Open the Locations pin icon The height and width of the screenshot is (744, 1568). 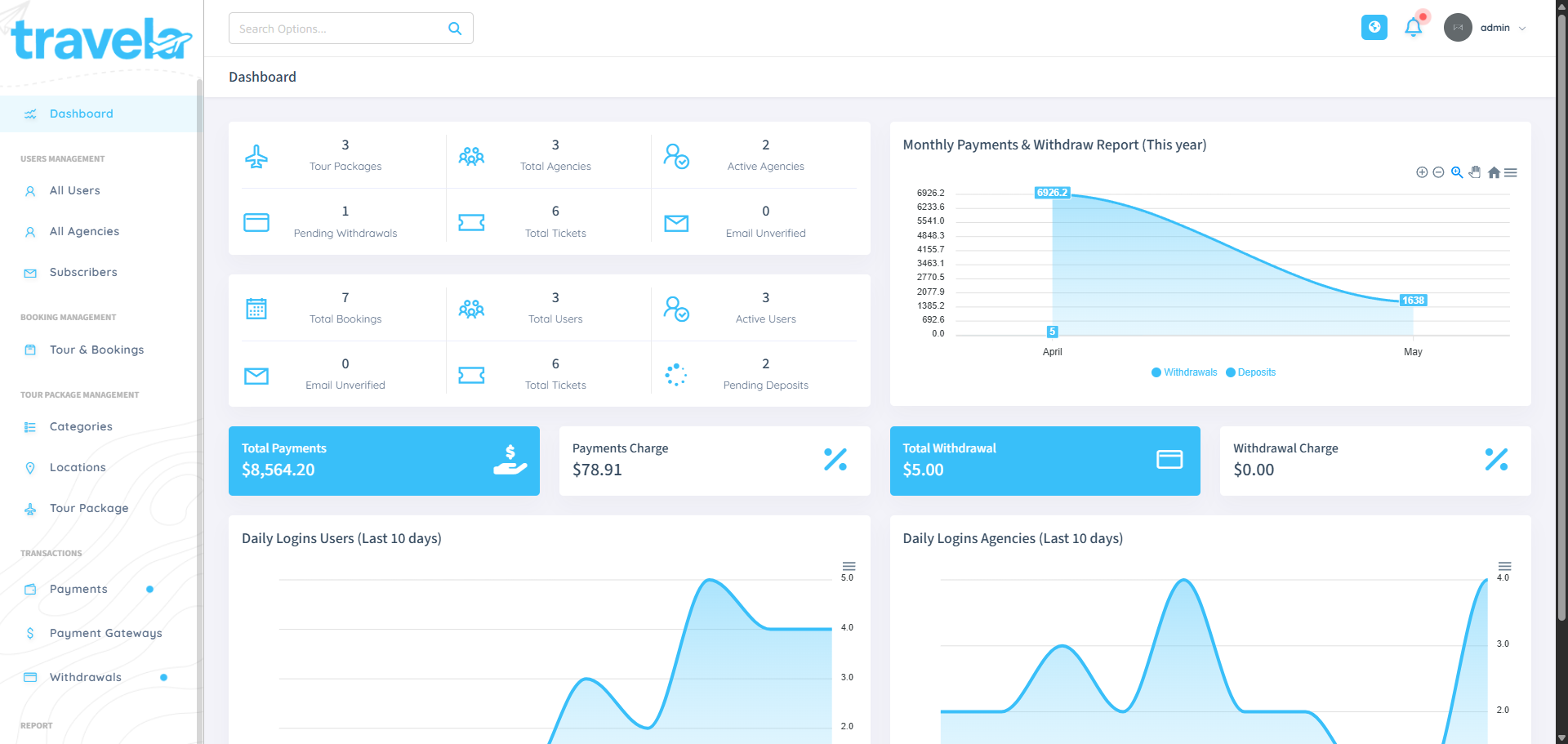(30, 467)
